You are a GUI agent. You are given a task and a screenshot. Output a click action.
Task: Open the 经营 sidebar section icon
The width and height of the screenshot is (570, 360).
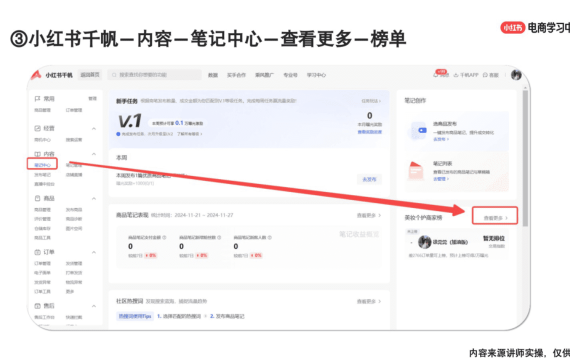tap(37, 128)
